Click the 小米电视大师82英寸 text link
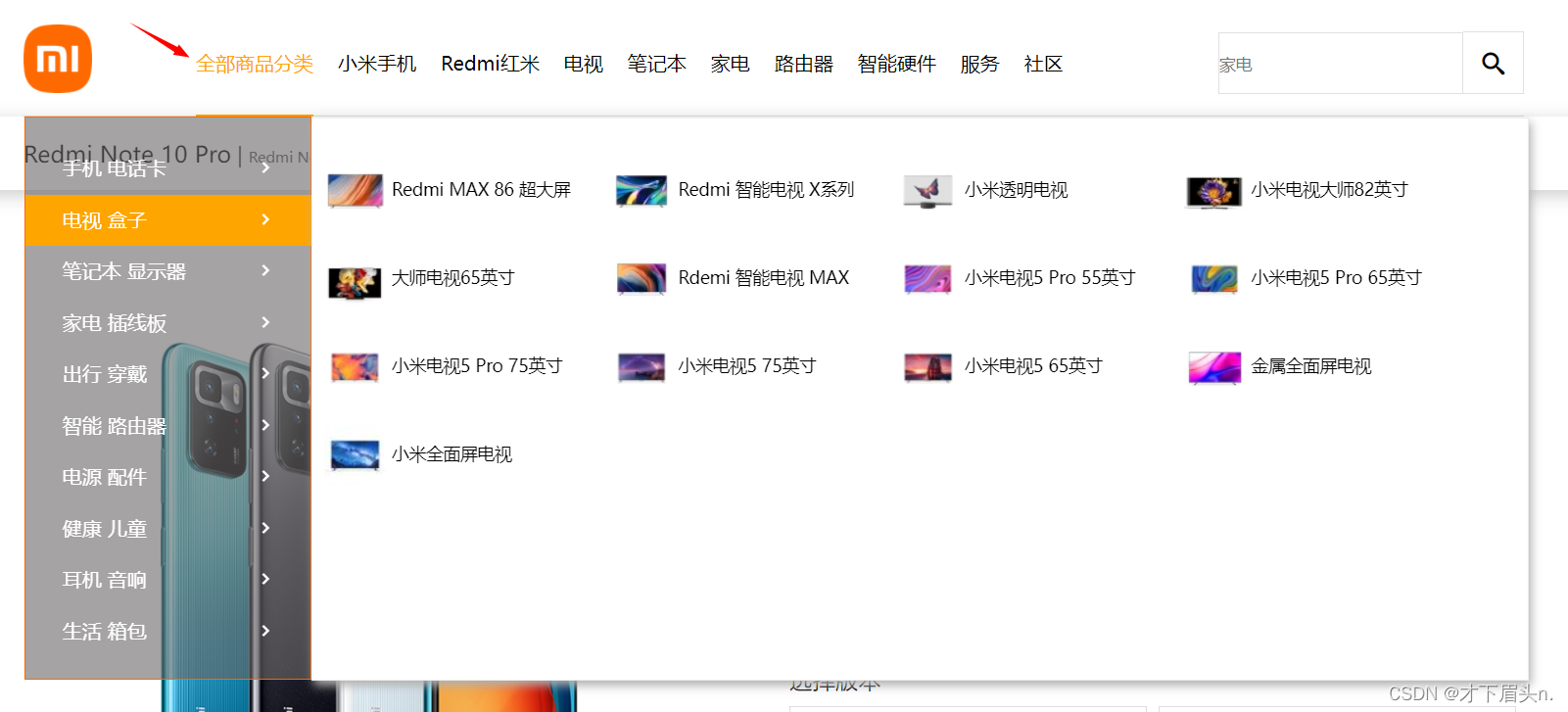 pyautogui.click(x=1329, y=190)
